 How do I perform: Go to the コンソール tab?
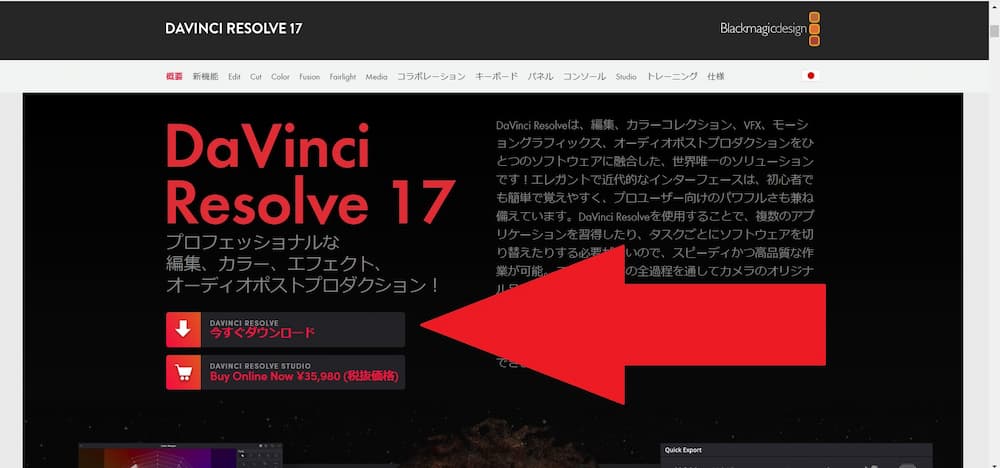click(584, 77)
